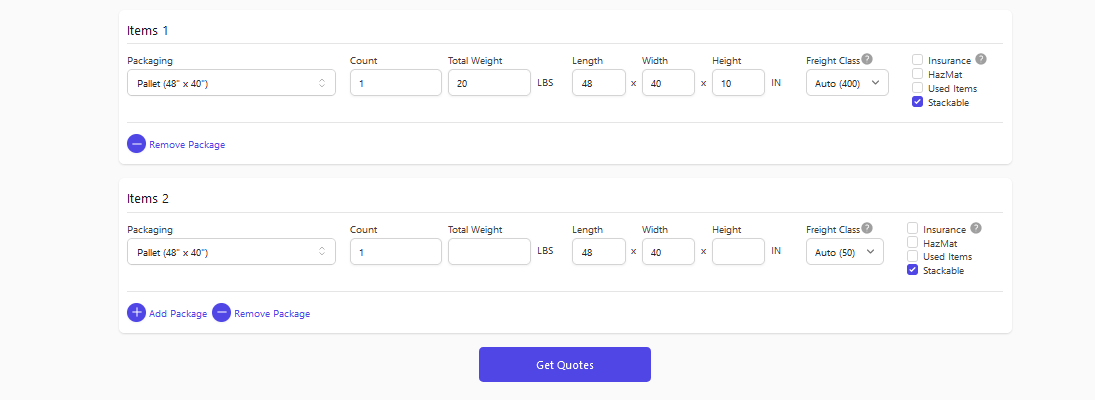Open Packaging dropdown in Items 1
The width and height of the screenshot is (1095, 400).
231,82
